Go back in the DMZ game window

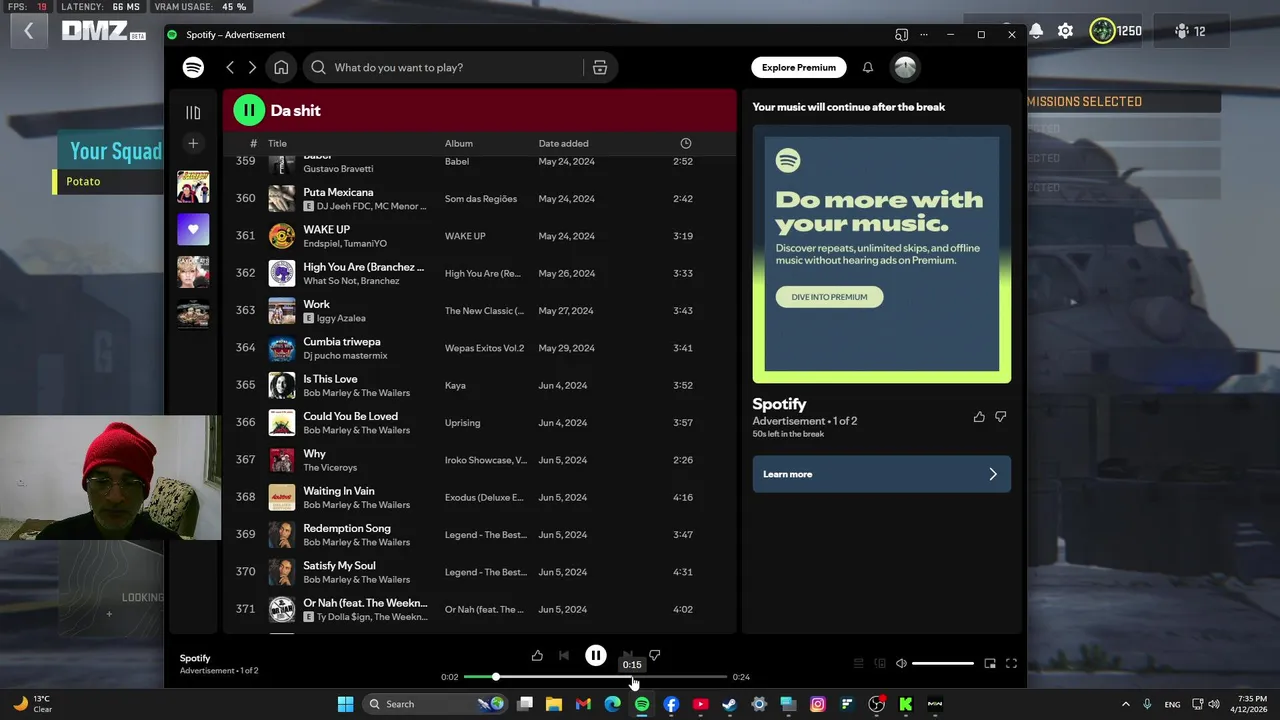[28, 31]
